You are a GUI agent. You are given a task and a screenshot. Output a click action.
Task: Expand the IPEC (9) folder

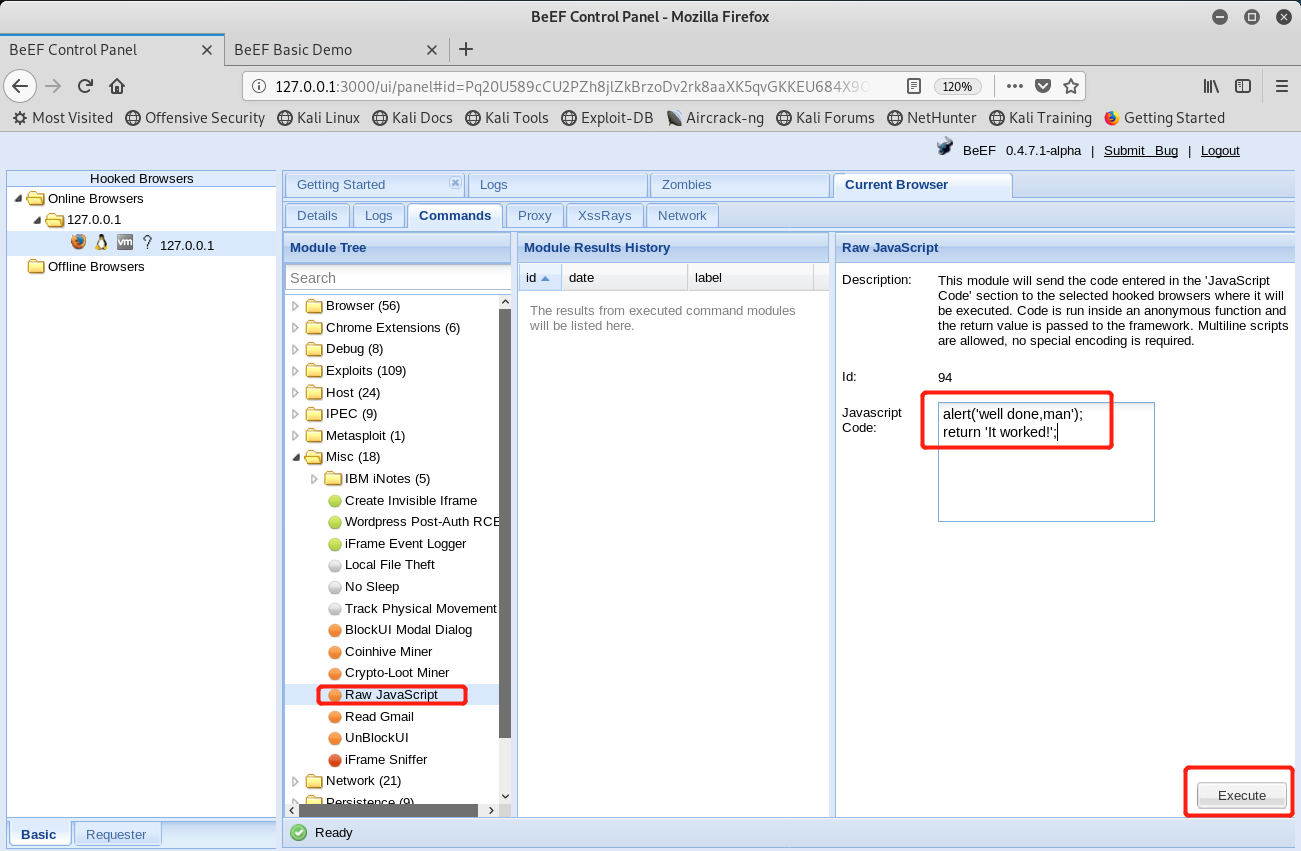point(295,414)
